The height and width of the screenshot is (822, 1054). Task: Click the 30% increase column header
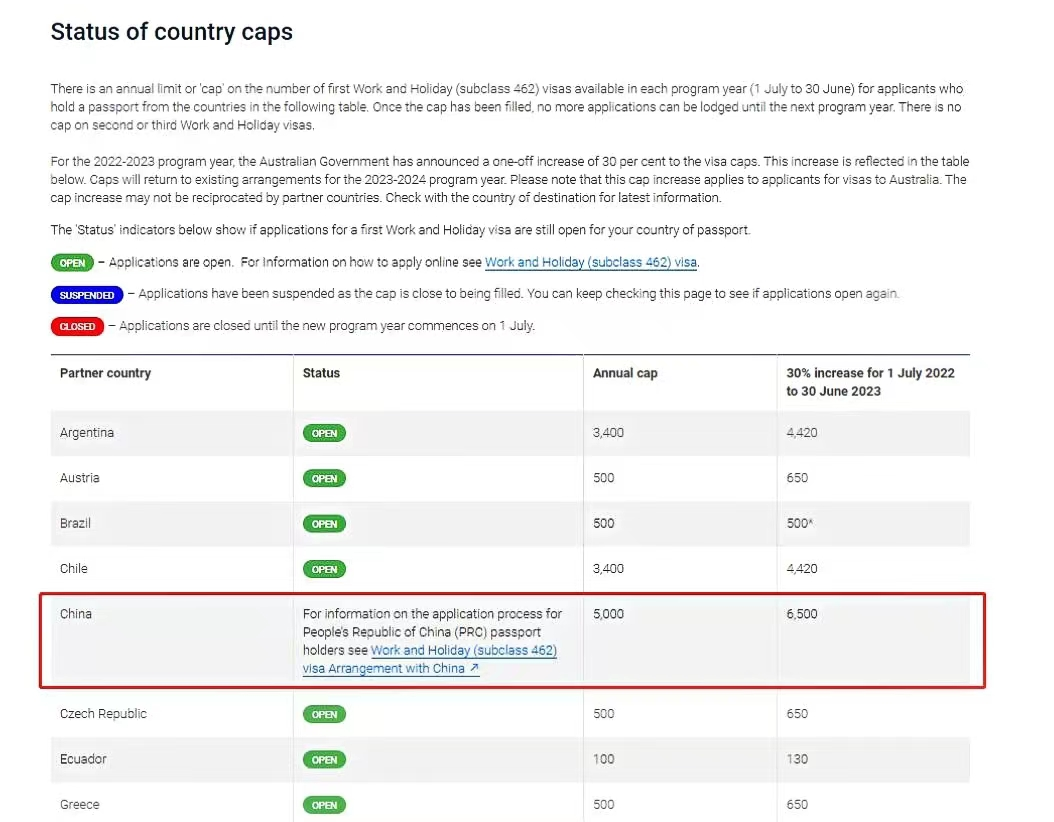[x=870, y=382]
